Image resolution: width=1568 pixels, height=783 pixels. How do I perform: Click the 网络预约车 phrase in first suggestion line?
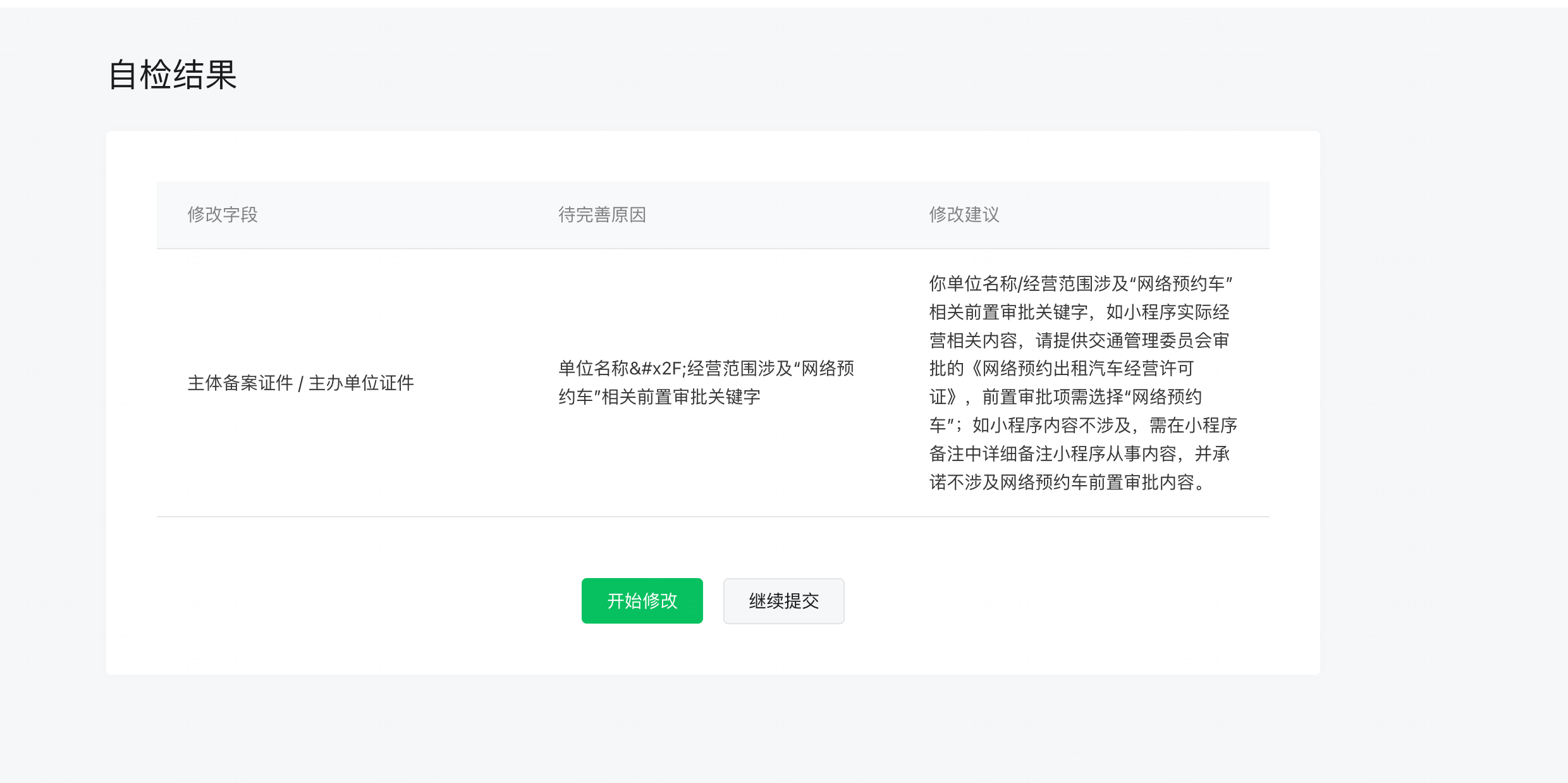coord(1180,283)
